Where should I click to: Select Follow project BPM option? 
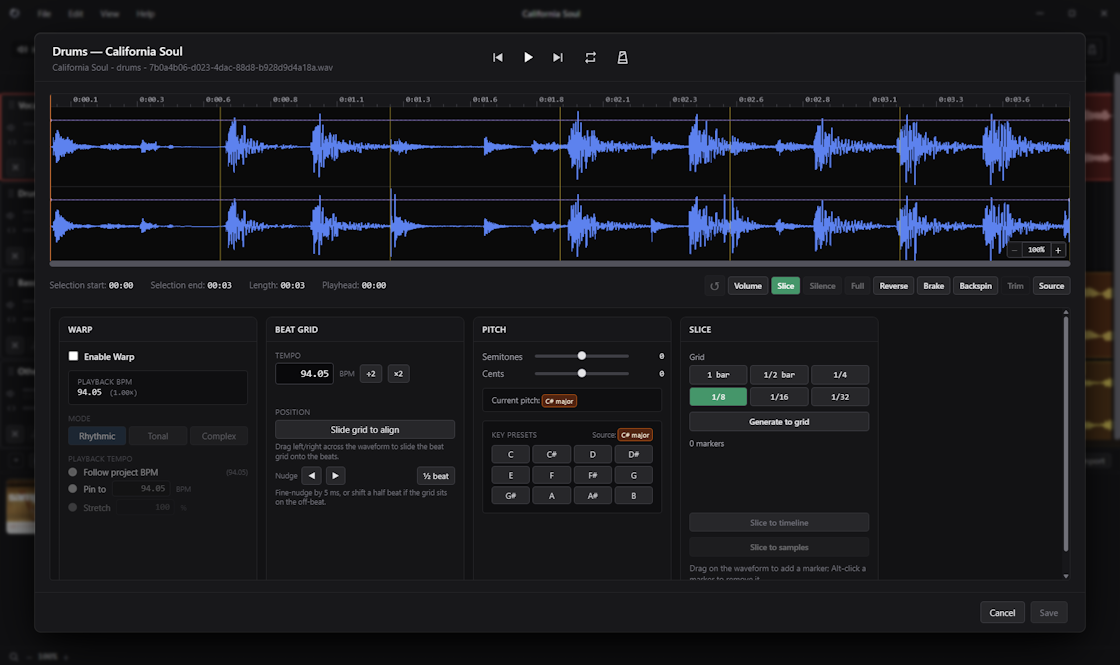click(73, 472)
